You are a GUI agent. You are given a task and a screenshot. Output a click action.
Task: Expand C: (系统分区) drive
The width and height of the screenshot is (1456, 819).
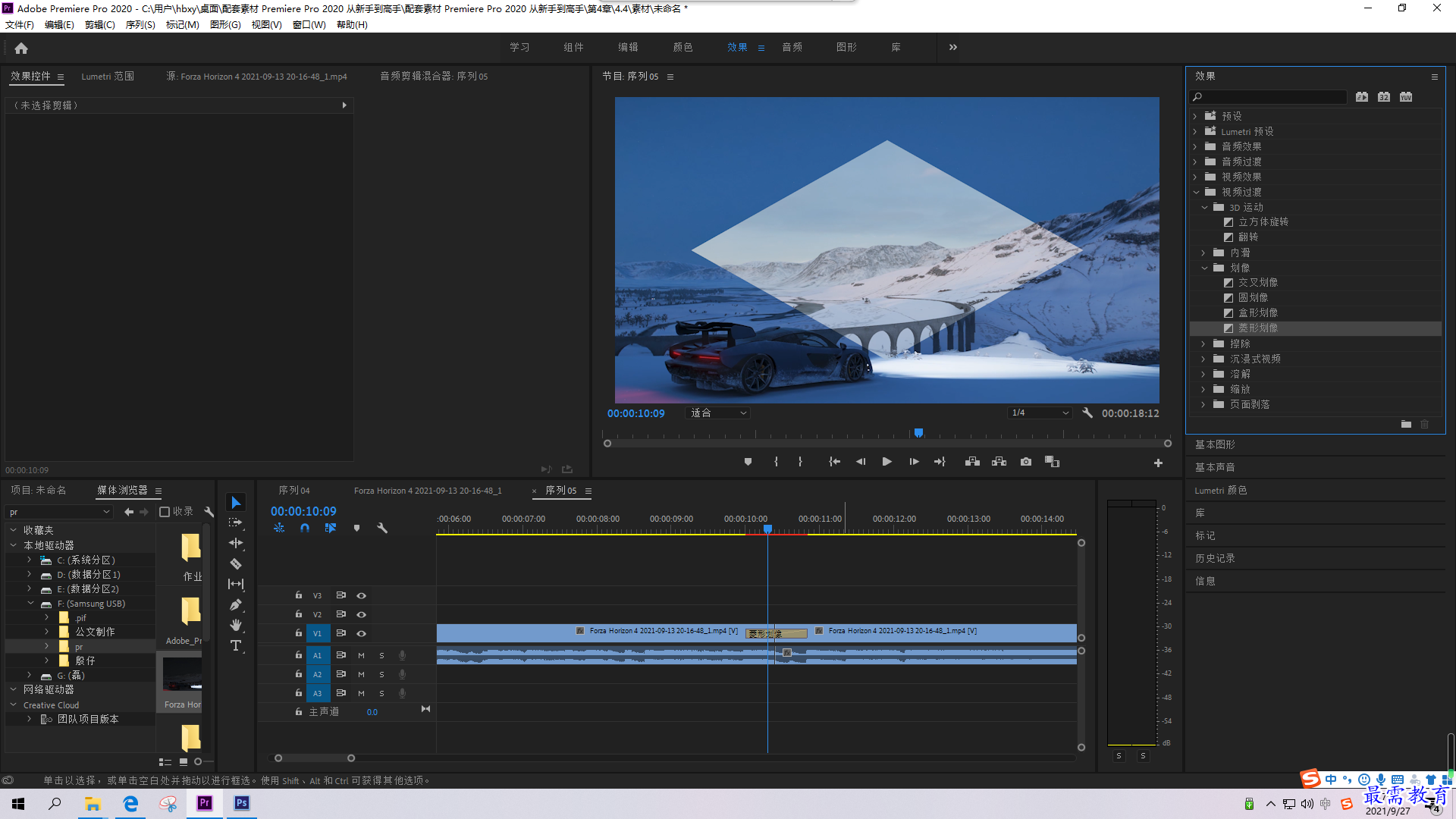(30, 560)
